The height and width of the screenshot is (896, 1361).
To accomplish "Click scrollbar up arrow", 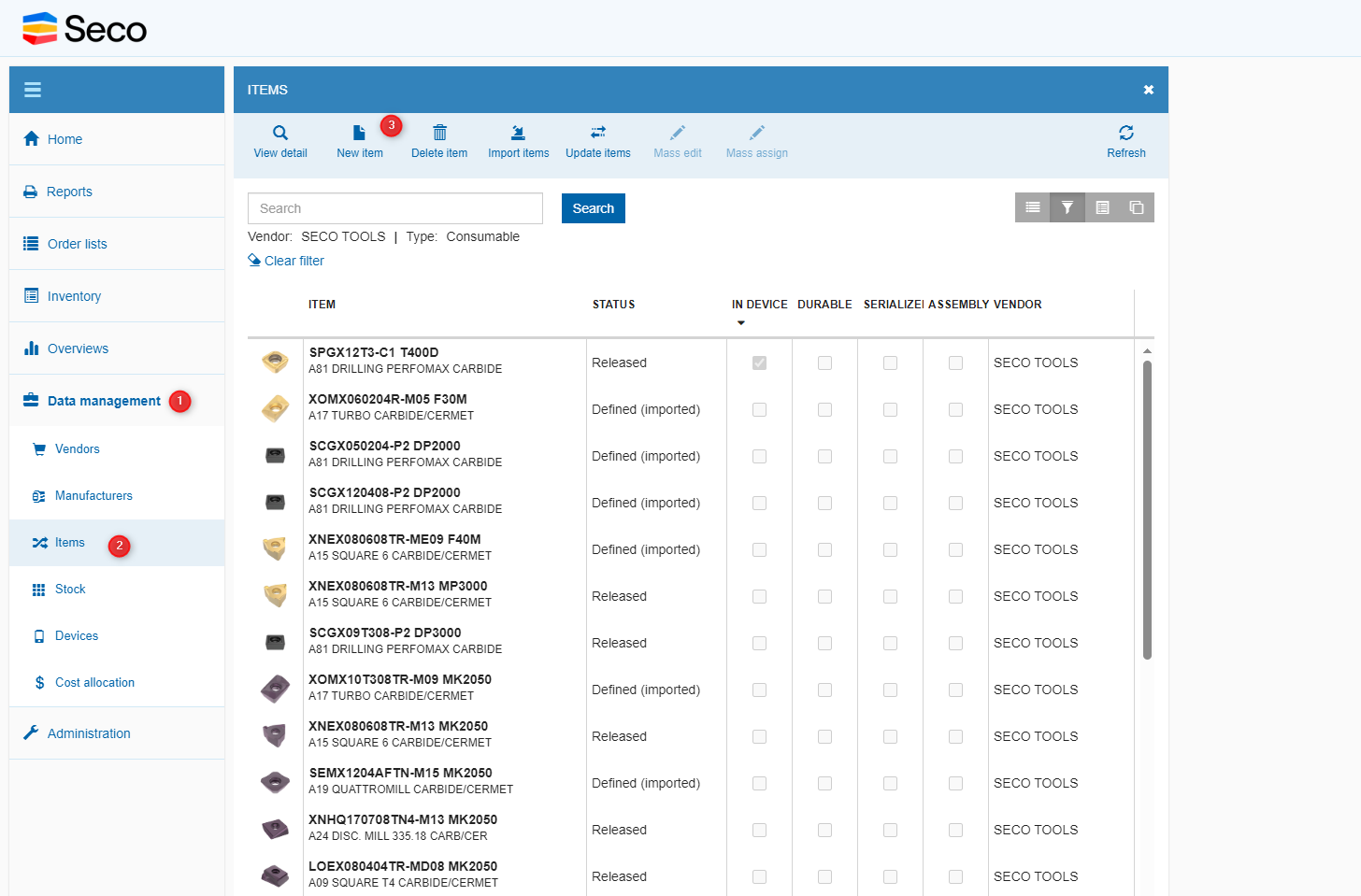I will tap(1147, 351).
